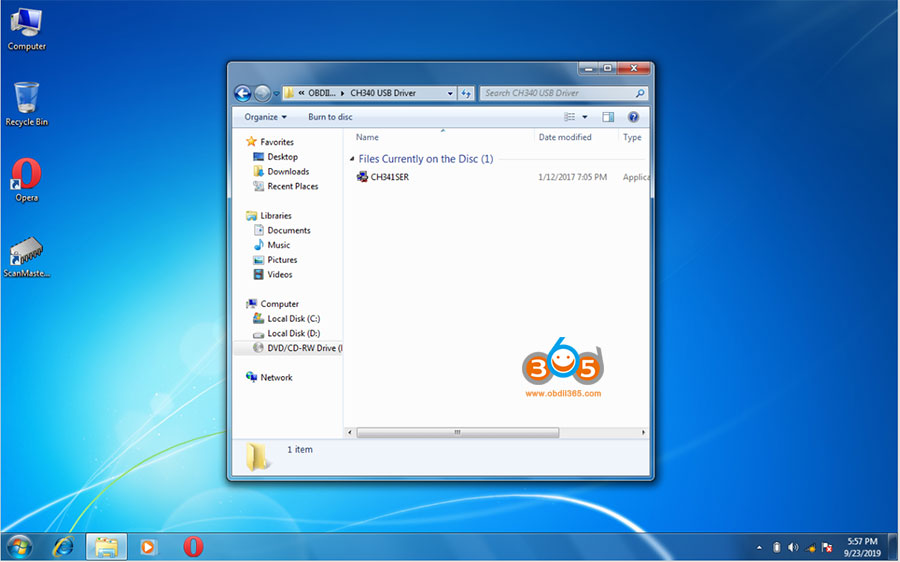This screenshot has height=562, width=900.
Task: Close the CH340 USB Driver window
Action: tap(634, 68)
